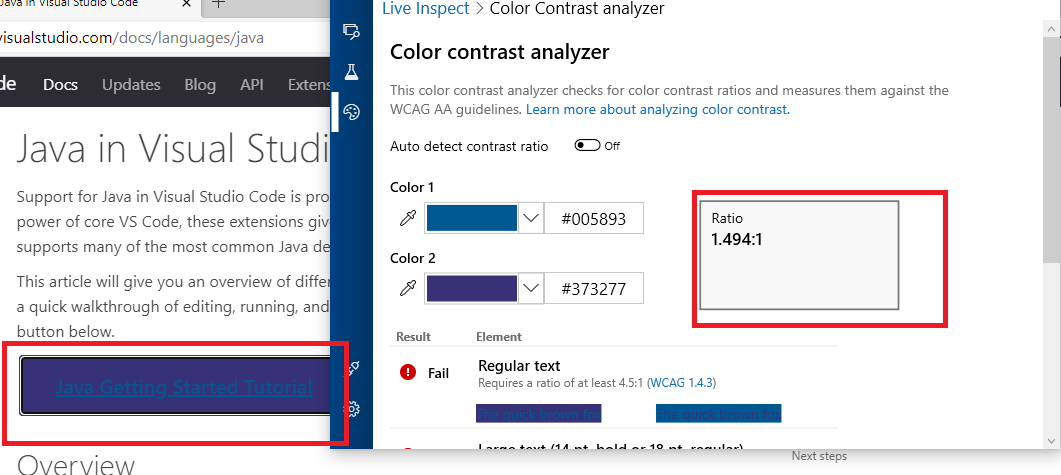The height and width of the screenshot is (475, 1061).
Task: Open connection plug icon in sidebar
Action: pyautogui.click(x=353, y=367)
